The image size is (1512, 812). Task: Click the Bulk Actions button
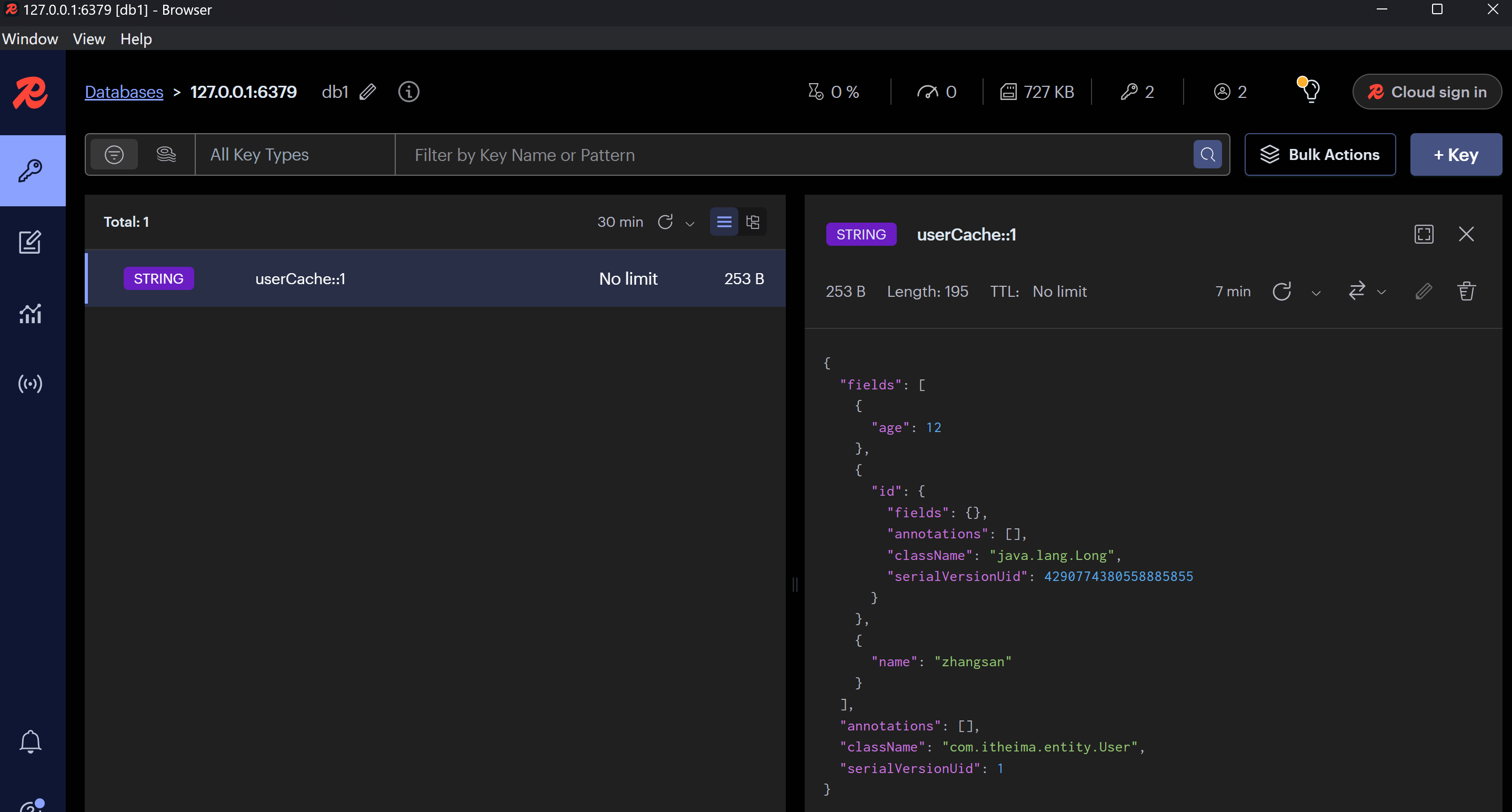(x=1319, y=154)
